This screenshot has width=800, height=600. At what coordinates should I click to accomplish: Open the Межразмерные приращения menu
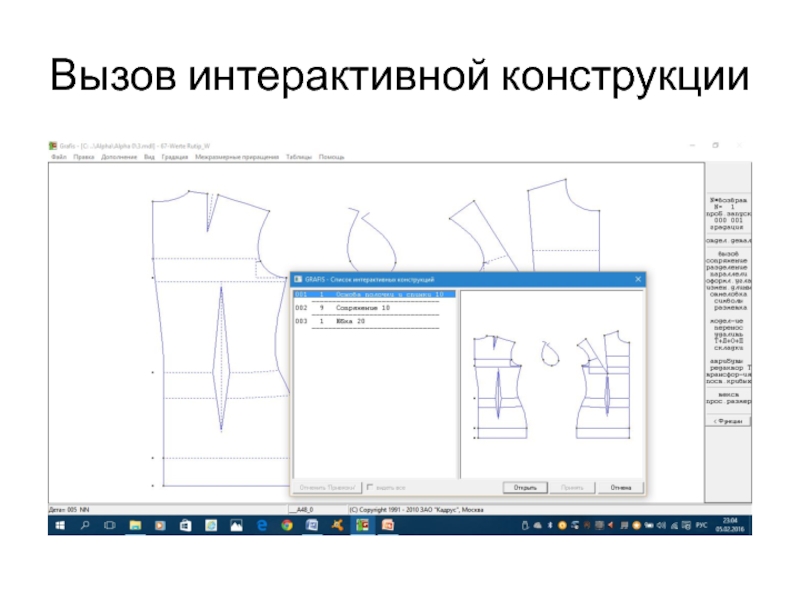point(237,157)
